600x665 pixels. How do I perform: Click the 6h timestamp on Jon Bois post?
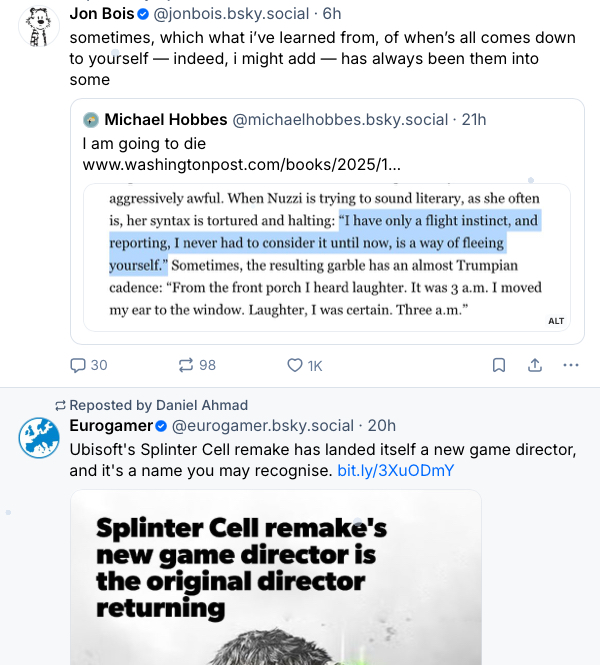(x=332, y=14)
